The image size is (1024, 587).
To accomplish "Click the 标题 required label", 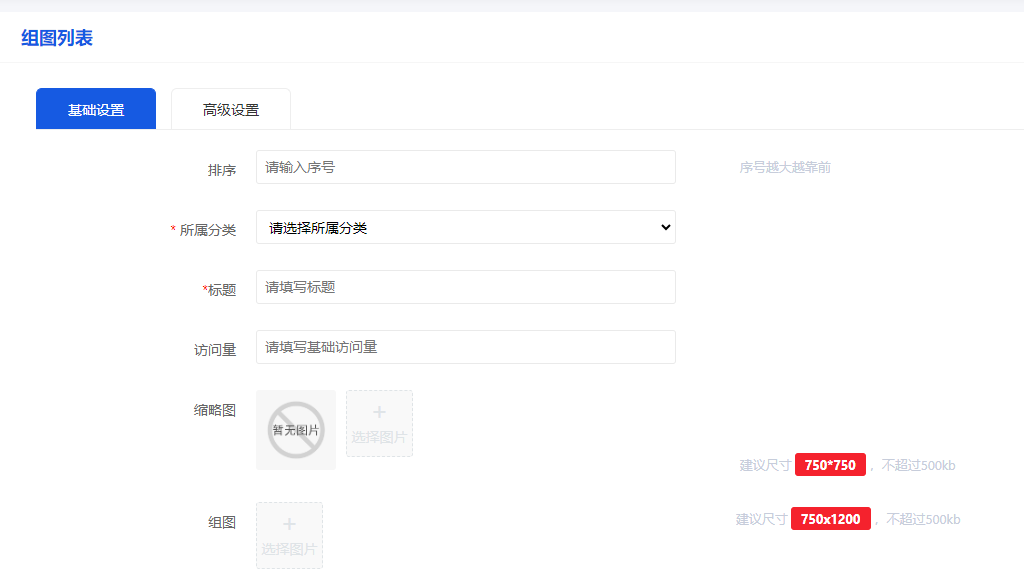I will click(x=220, y=290).
